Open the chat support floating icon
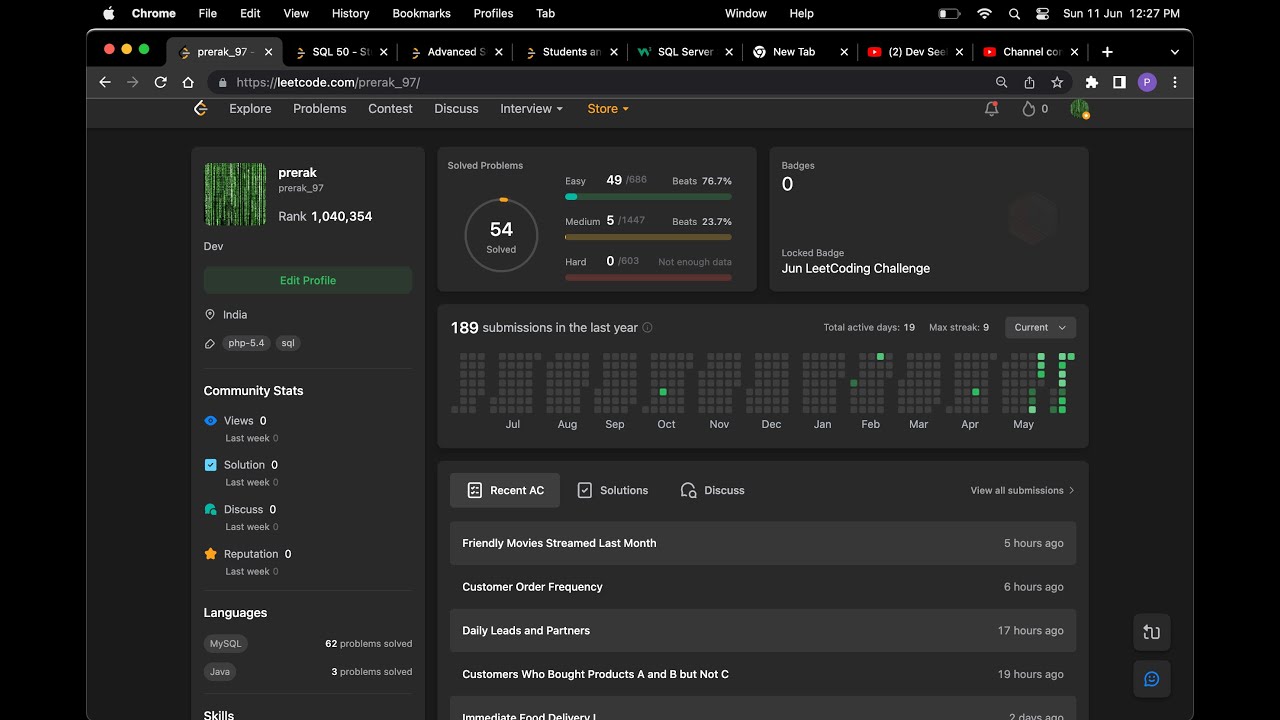 1151,679
